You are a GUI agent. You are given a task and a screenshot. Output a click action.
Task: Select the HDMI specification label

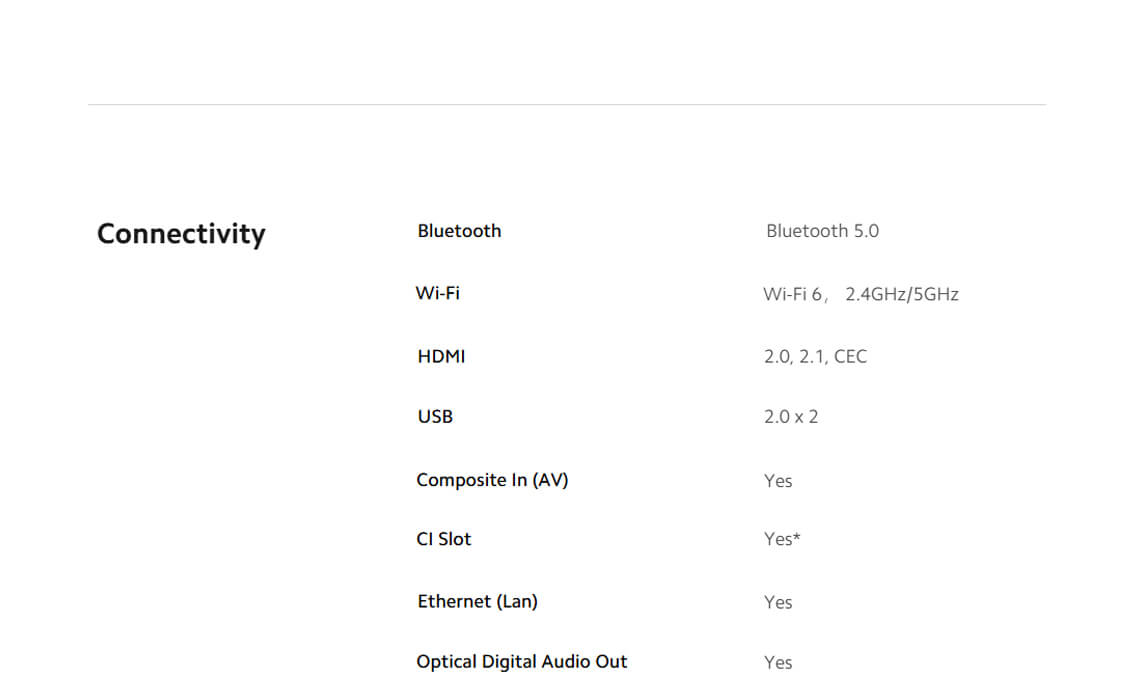tap(441, 356)
